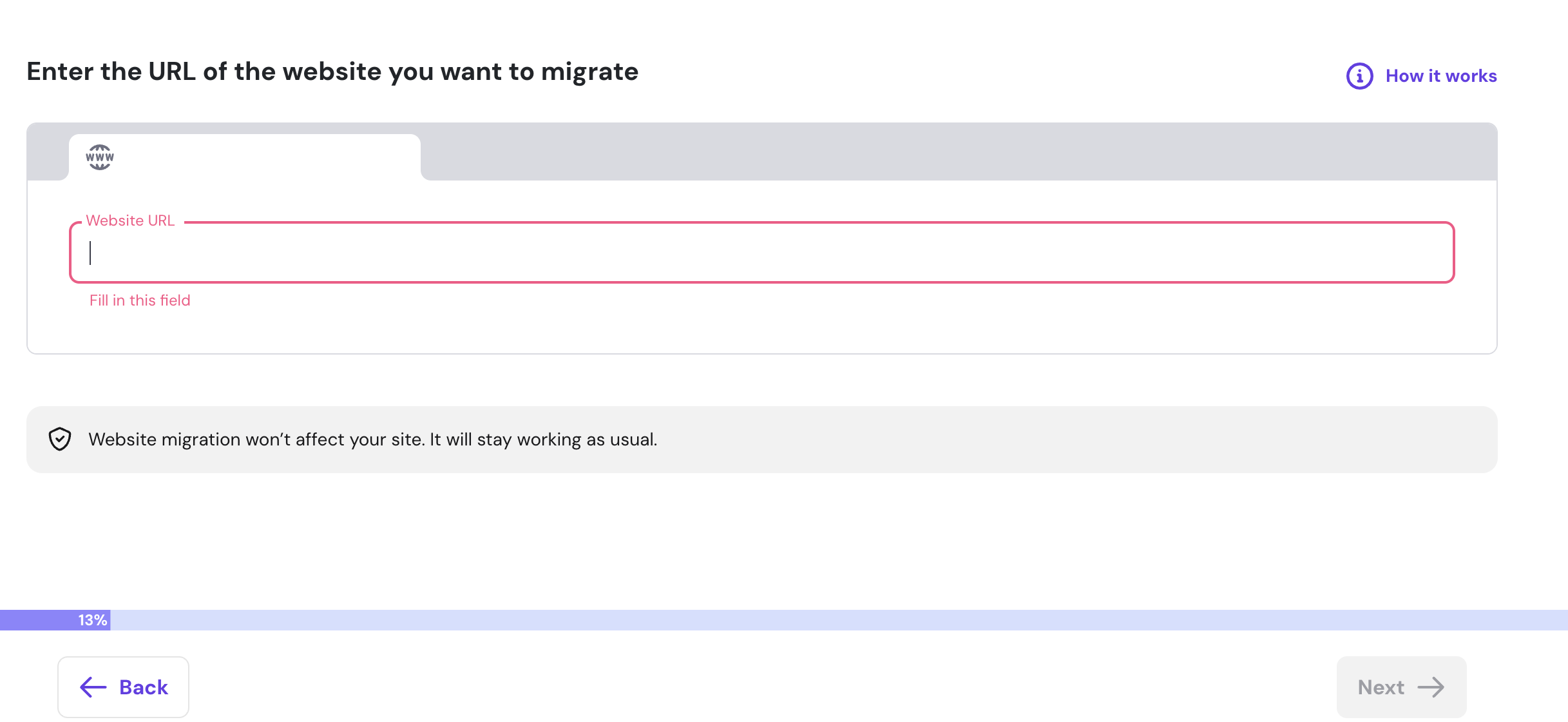The width and height of the screenshot is (1568, 722).
Task: Go back using the Back button
Action: point(123,687)
